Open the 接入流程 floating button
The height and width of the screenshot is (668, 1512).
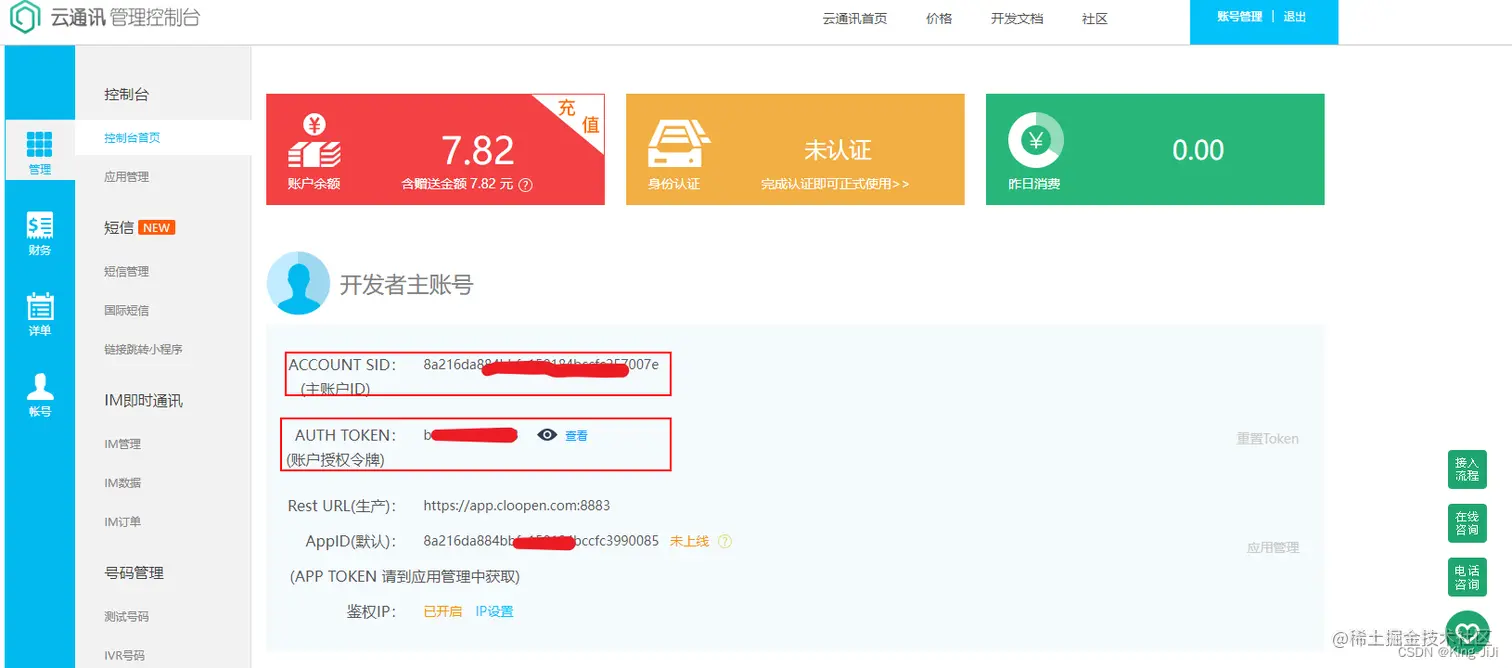pos(1467,470)
